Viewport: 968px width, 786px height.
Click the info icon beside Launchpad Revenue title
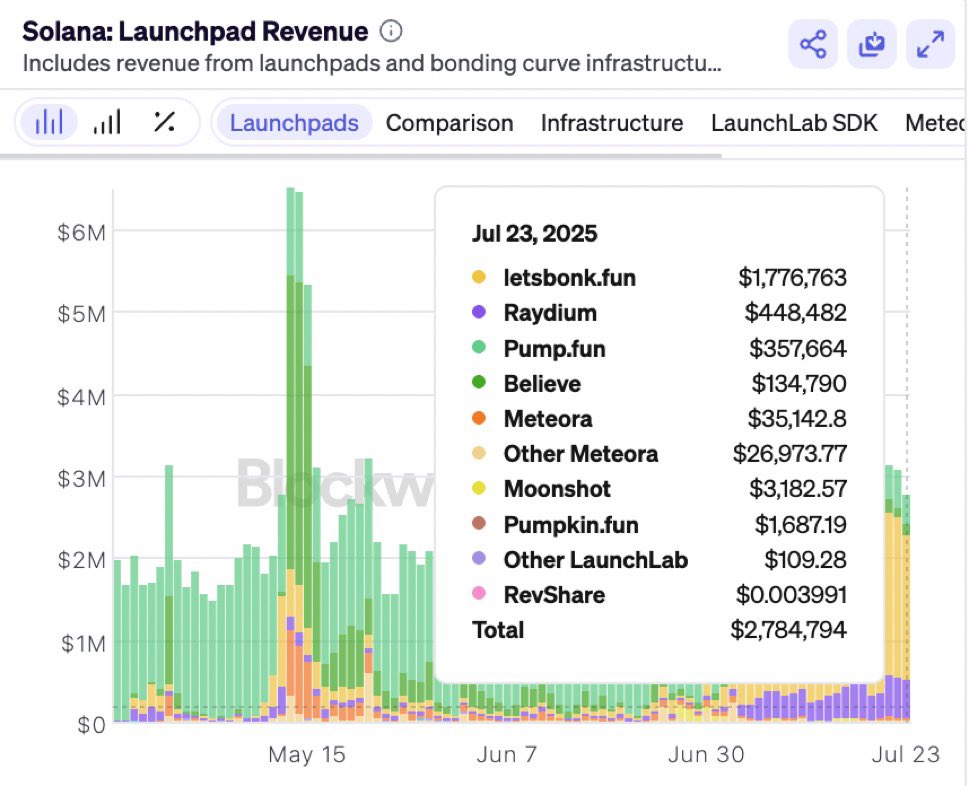[x=391, y=30]
